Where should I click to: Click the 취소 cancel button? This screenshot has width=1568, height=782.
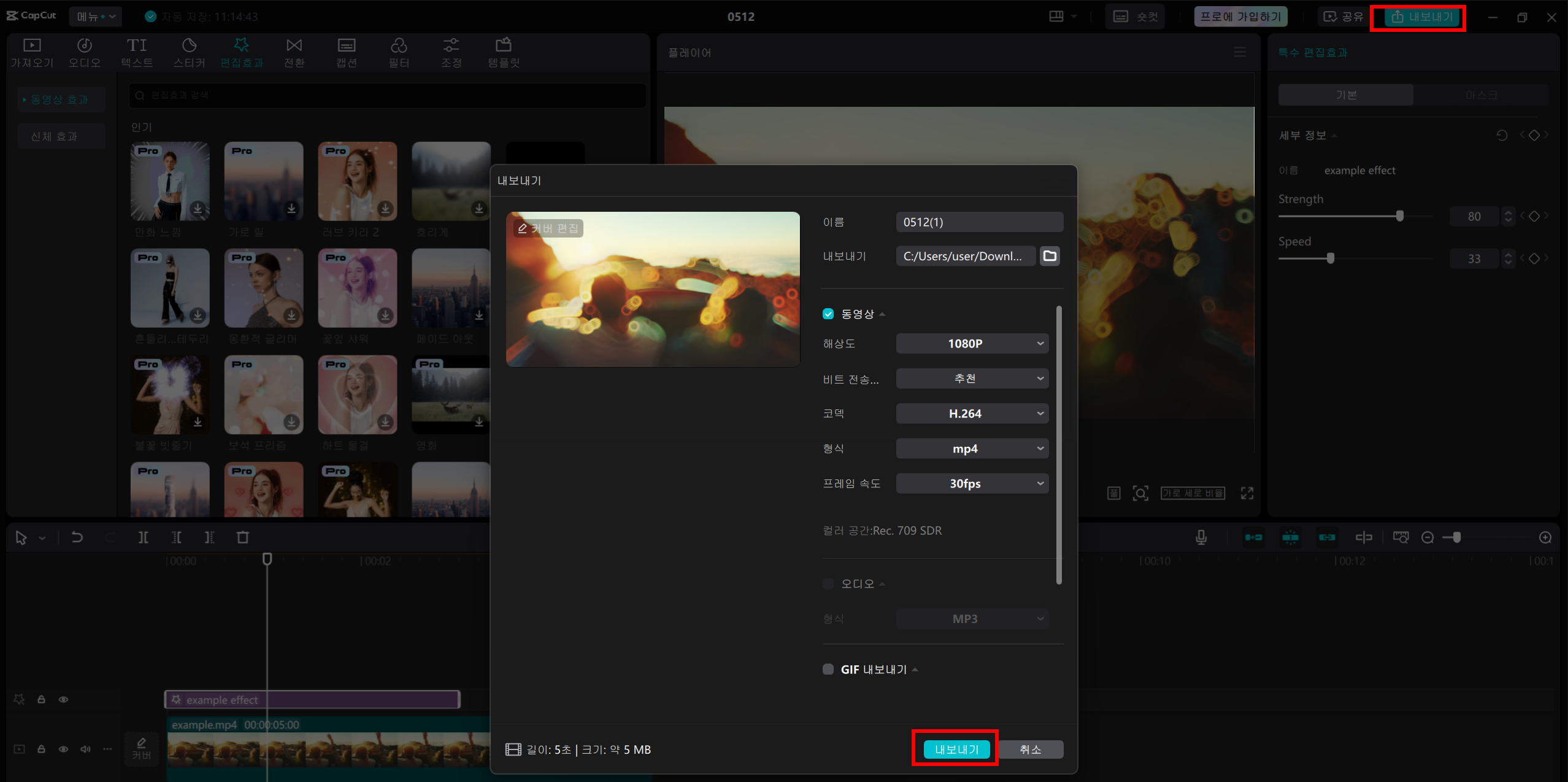click(1031, 749)
